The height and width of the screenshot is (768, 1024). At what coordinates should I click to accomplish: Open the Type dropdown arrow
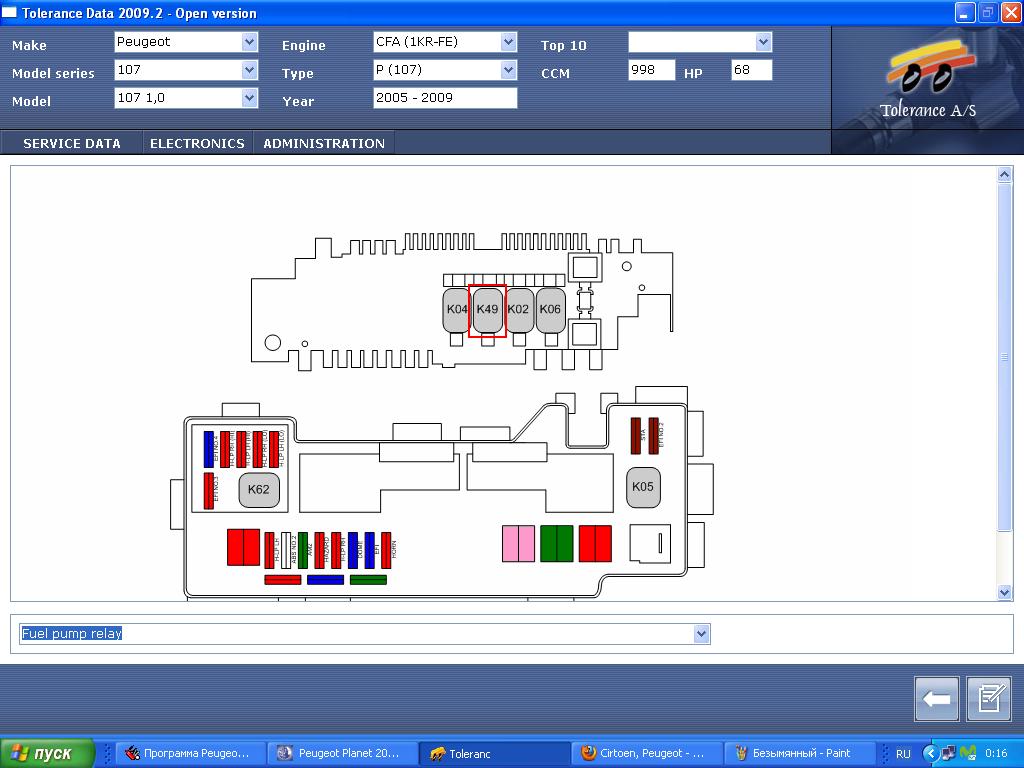tap(509, 70)
